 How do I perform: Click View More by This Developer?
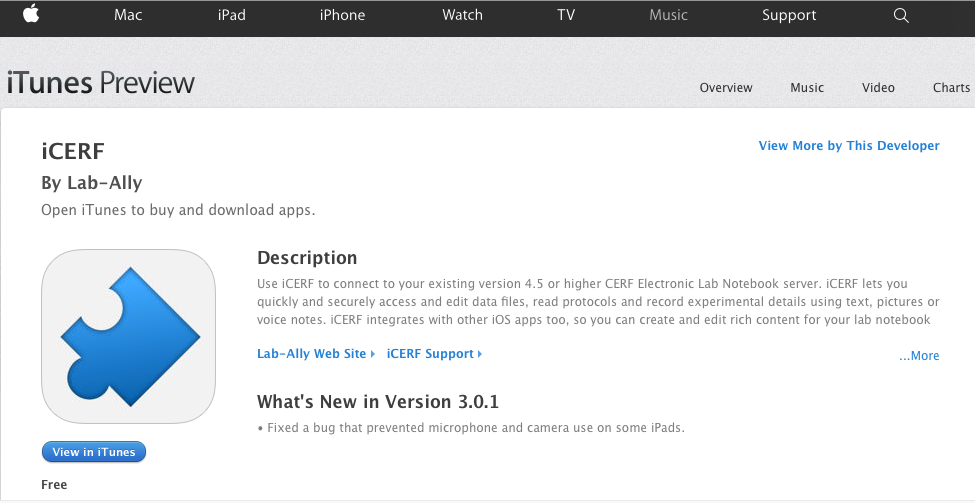coord(849,145)
